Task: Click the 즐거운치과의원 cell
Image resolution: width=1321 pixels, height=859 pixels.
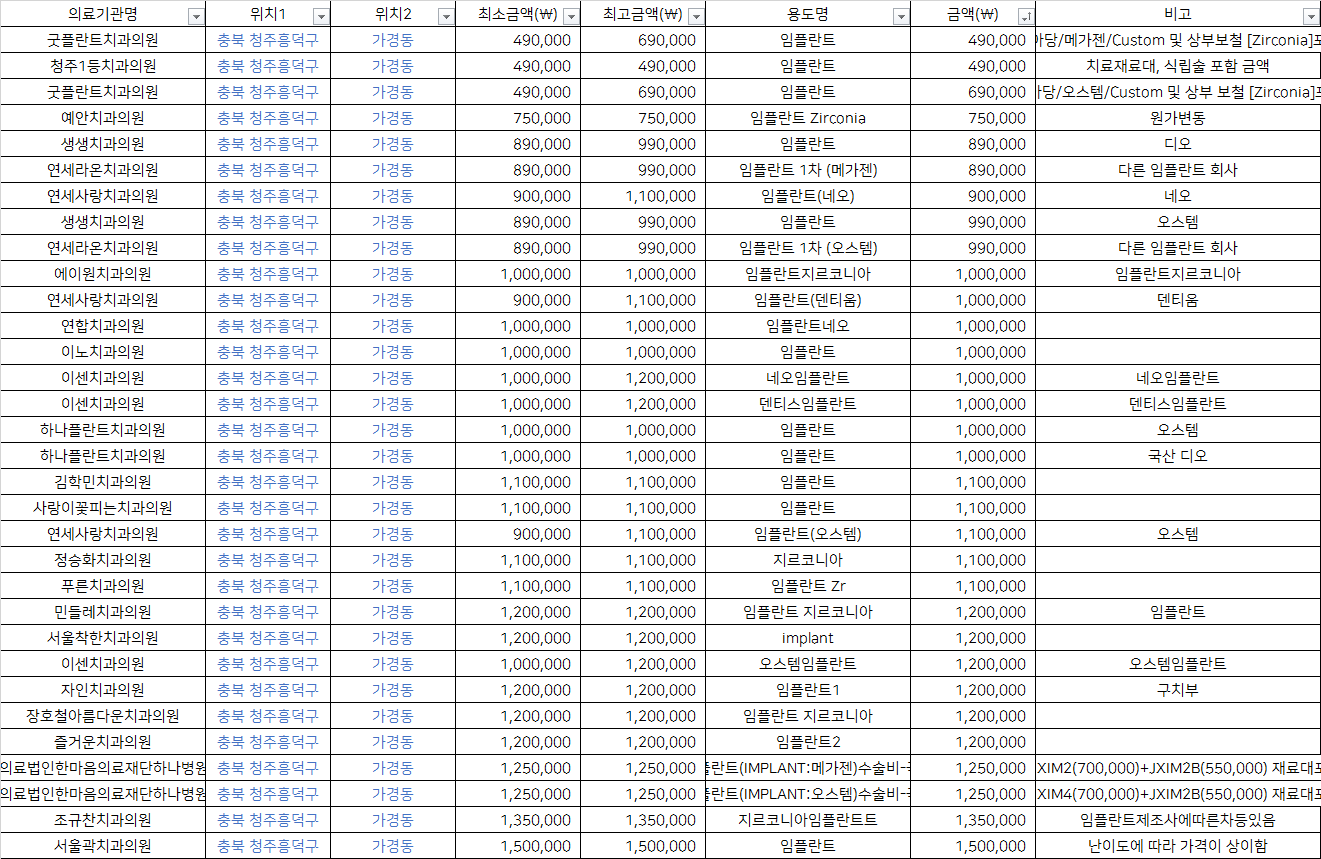Action: [x=103, y=742]
